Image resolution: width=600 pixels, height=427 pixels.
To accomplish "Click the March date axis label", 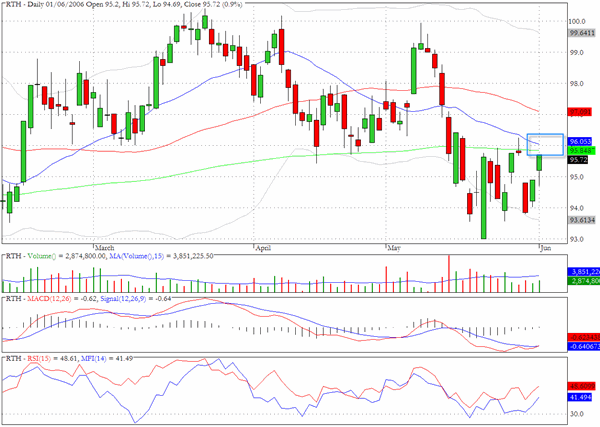I will click(x=104, y=248).
